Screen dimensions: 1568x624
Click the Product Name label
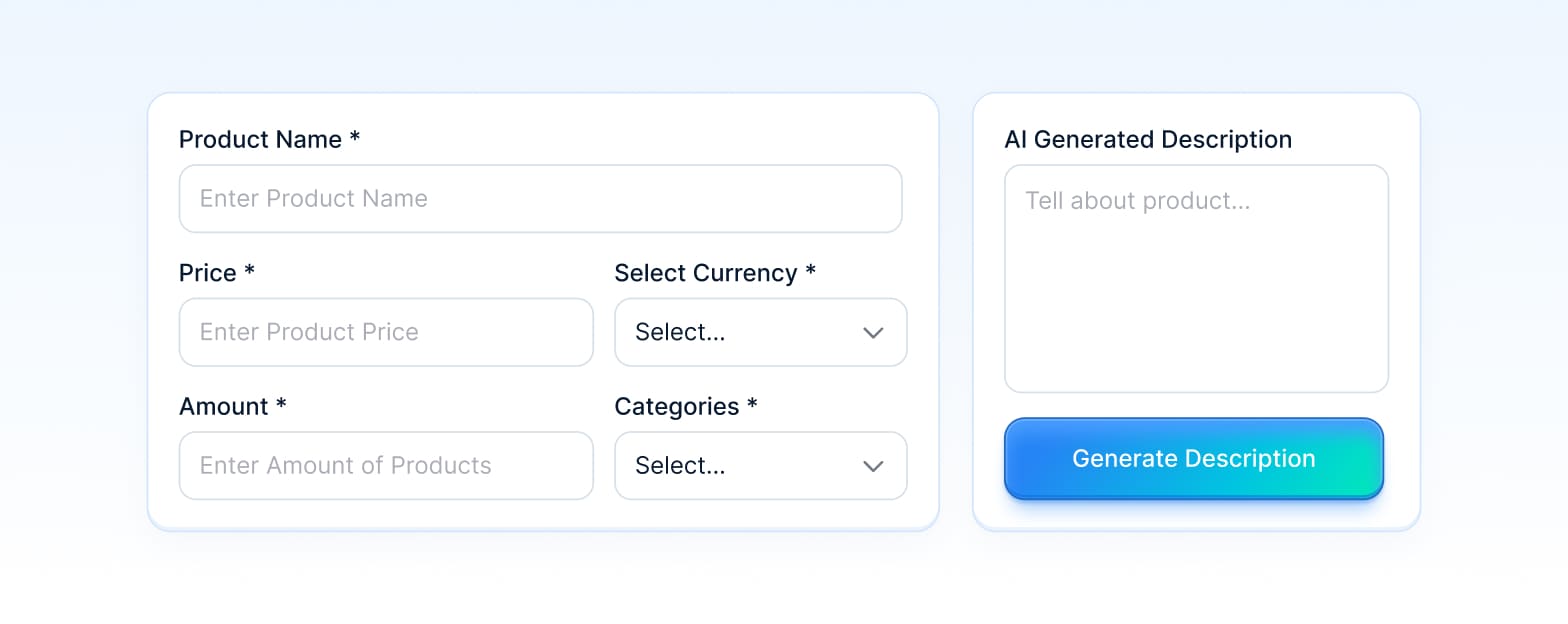pyautogui.click(x=258, y=139)
